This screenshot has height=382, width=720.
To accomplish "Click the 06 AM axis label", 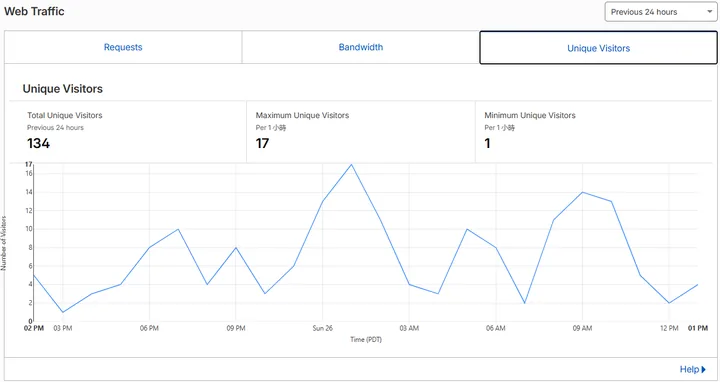I will tap(496, 328).
